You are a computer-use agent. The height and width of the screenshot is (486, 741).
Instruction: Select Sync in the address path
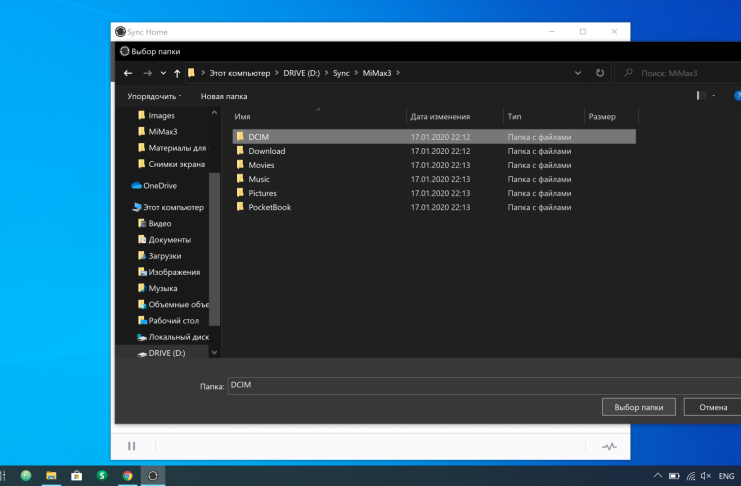341,73
